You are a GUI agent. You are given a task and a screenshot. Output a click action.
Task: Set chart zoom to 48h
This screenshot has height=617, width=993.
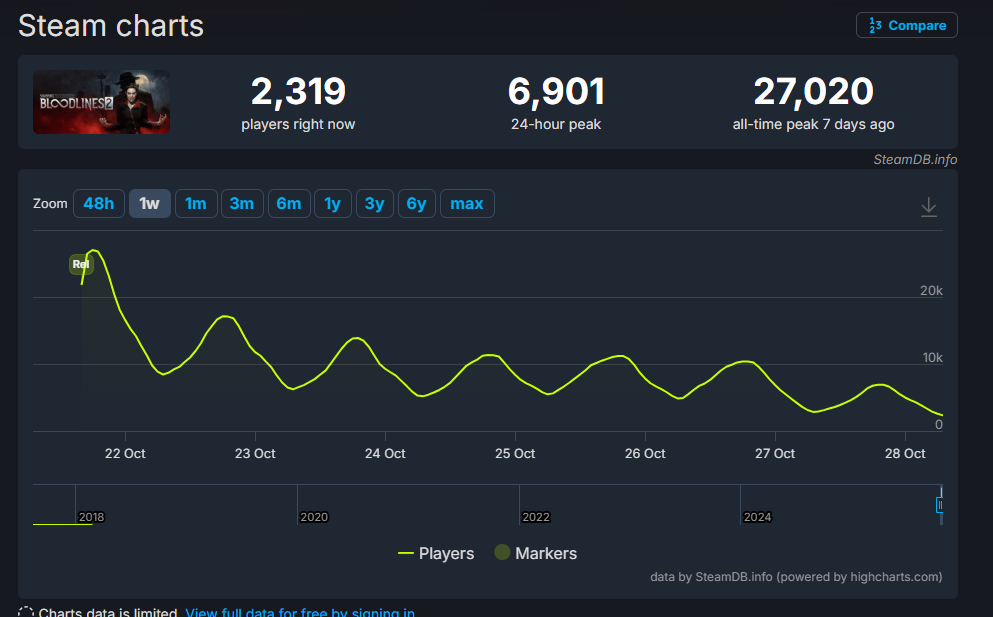99,203
